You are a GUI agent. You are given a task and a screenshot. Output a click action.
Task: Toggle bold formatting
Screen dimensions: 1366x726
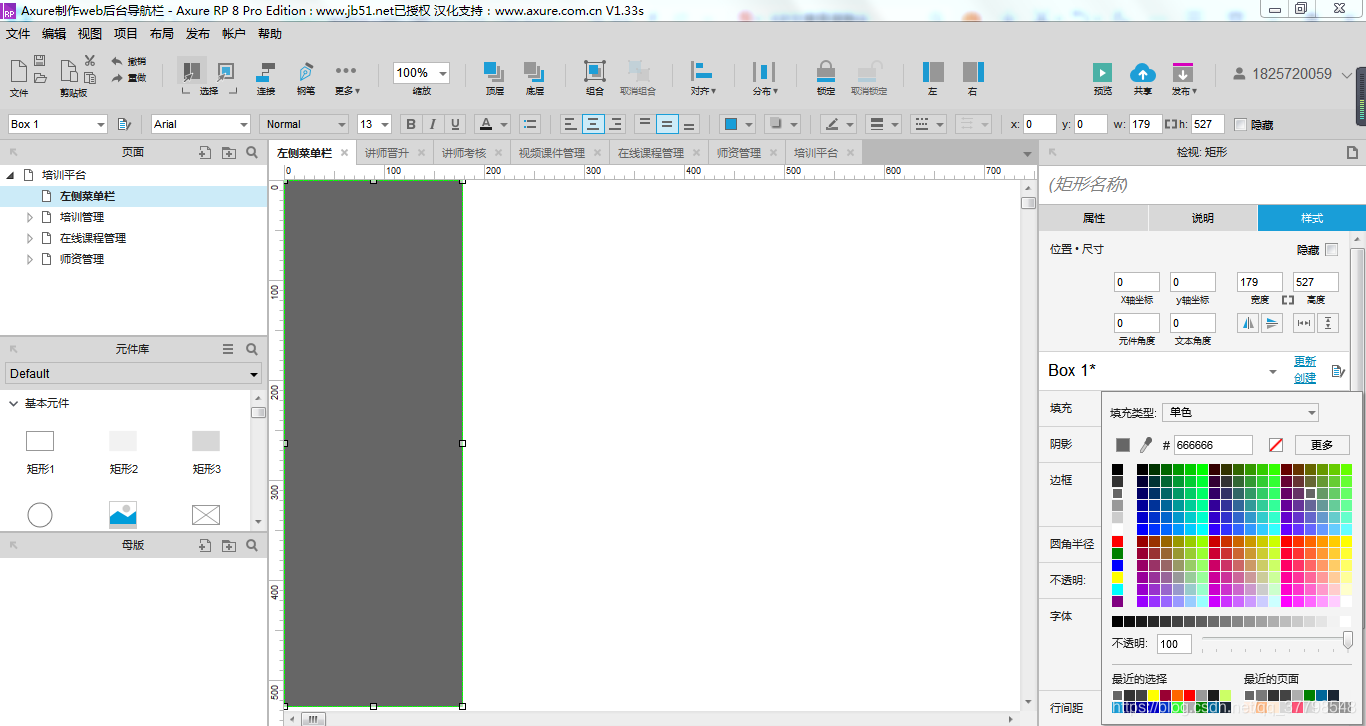410,124
